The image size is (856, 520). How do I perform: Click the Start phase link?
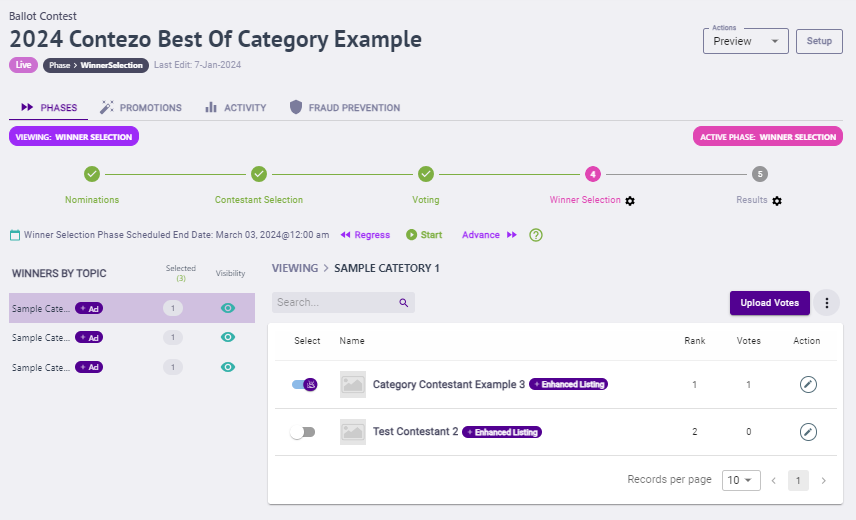click(x=424, y=235)
